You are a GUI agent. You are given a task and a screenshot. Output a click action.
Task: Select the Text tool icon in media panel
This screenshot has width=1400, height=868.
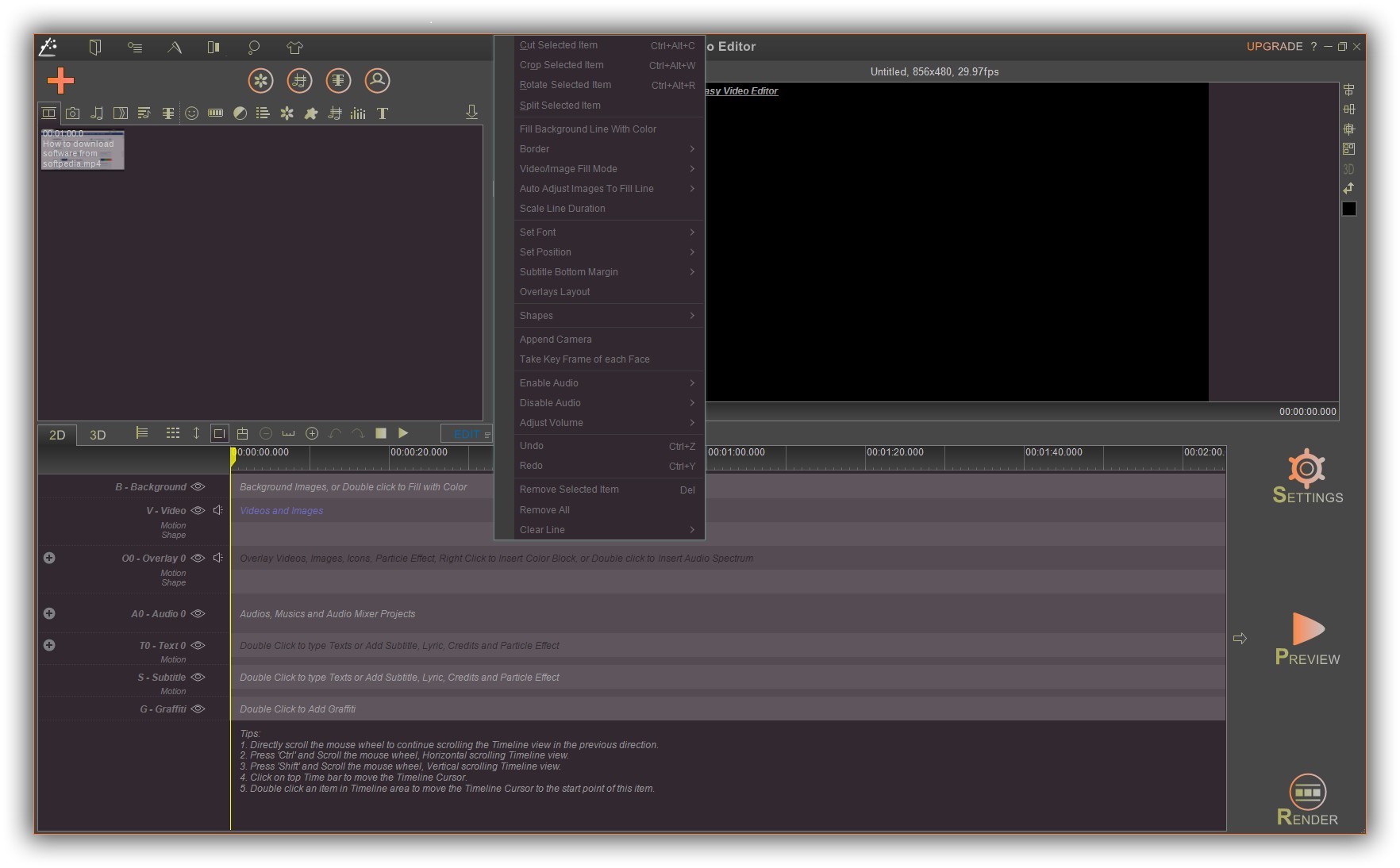click(382, 113)
